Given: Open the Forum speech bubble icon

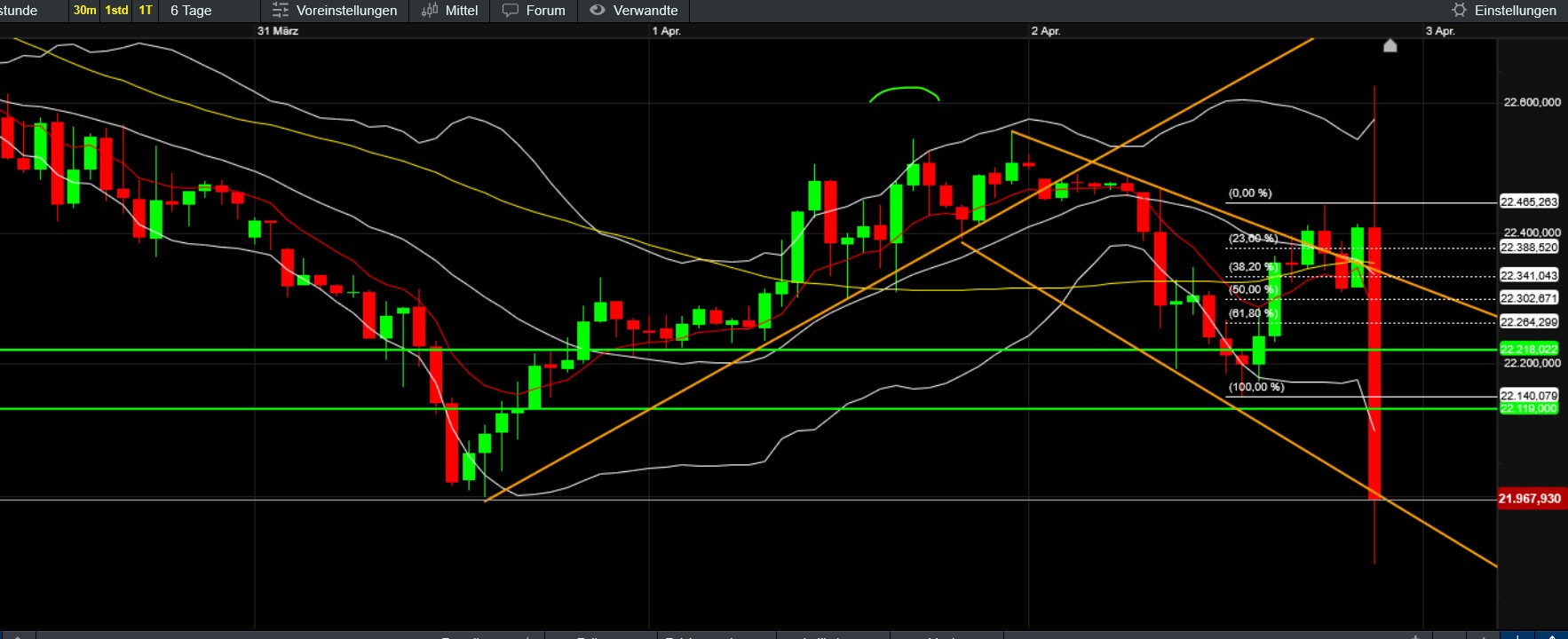Looking at the screenshot, I should (511, 11).
